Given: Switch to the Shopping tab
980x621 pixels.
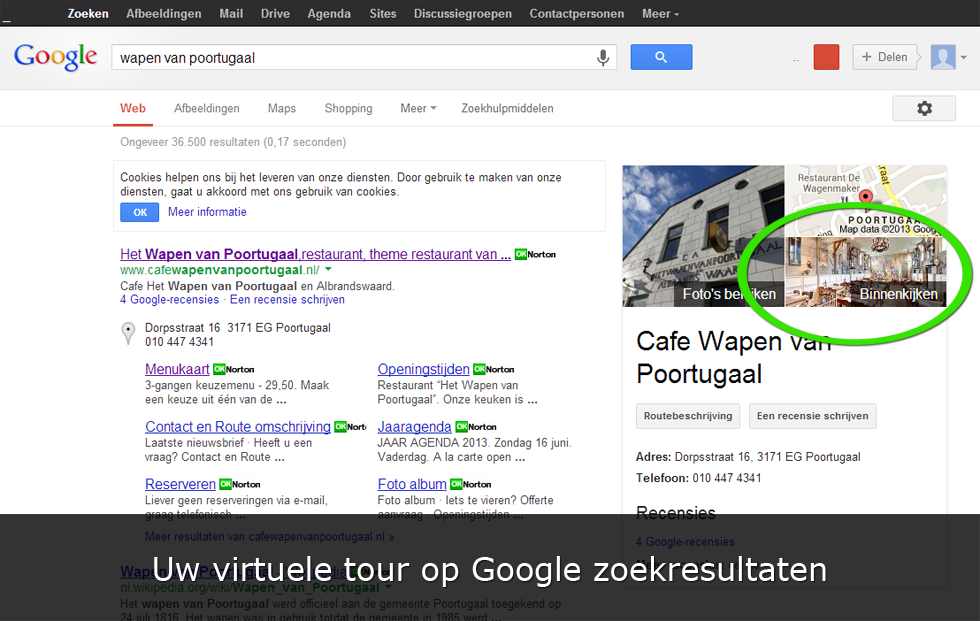Looking at the screenshot, I should point(348,108).
